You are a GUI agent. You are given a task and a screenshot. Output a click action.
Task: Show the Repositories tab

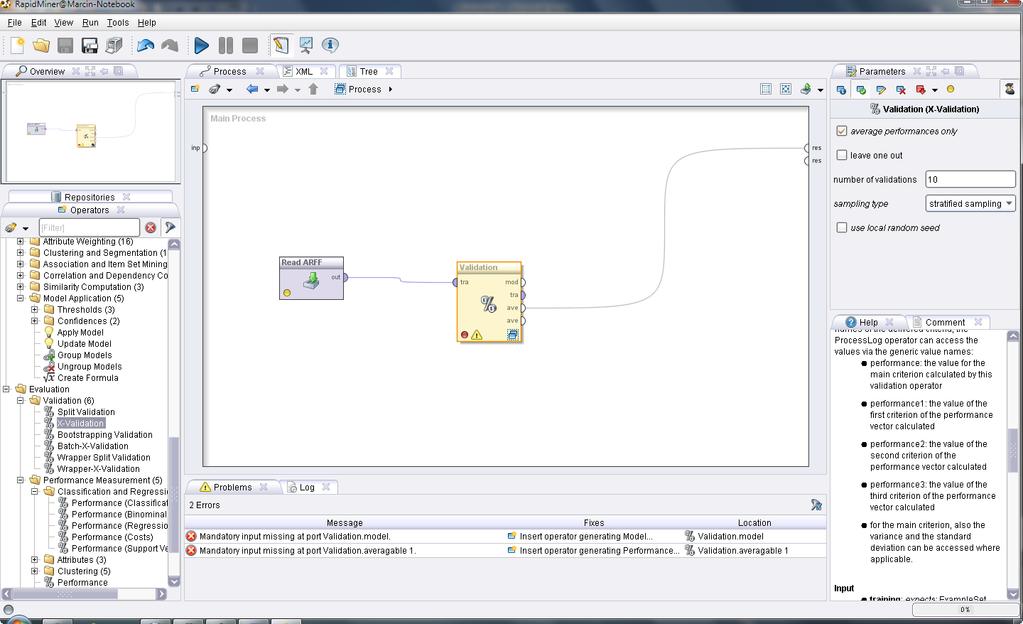coord(89,197)
